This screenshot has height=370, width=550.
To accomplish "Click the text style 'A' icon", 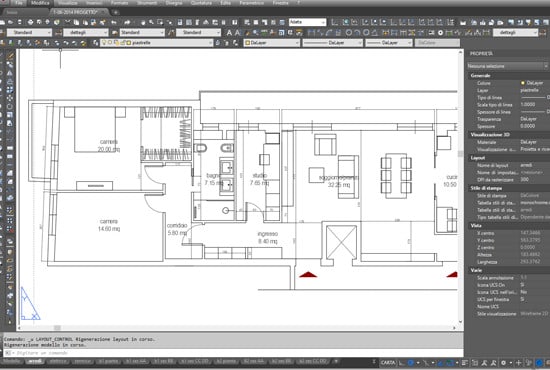I will coord(229,33).
